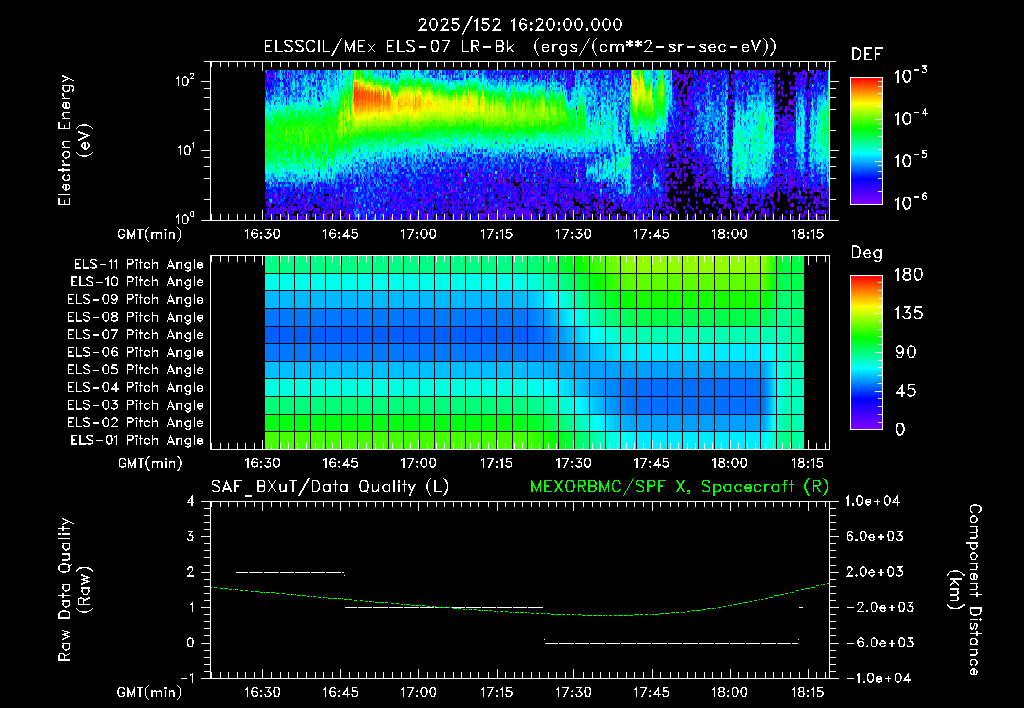Click the 17:00 tick under the spectrogram
The image size is (1024, 708).
point(418,234)
